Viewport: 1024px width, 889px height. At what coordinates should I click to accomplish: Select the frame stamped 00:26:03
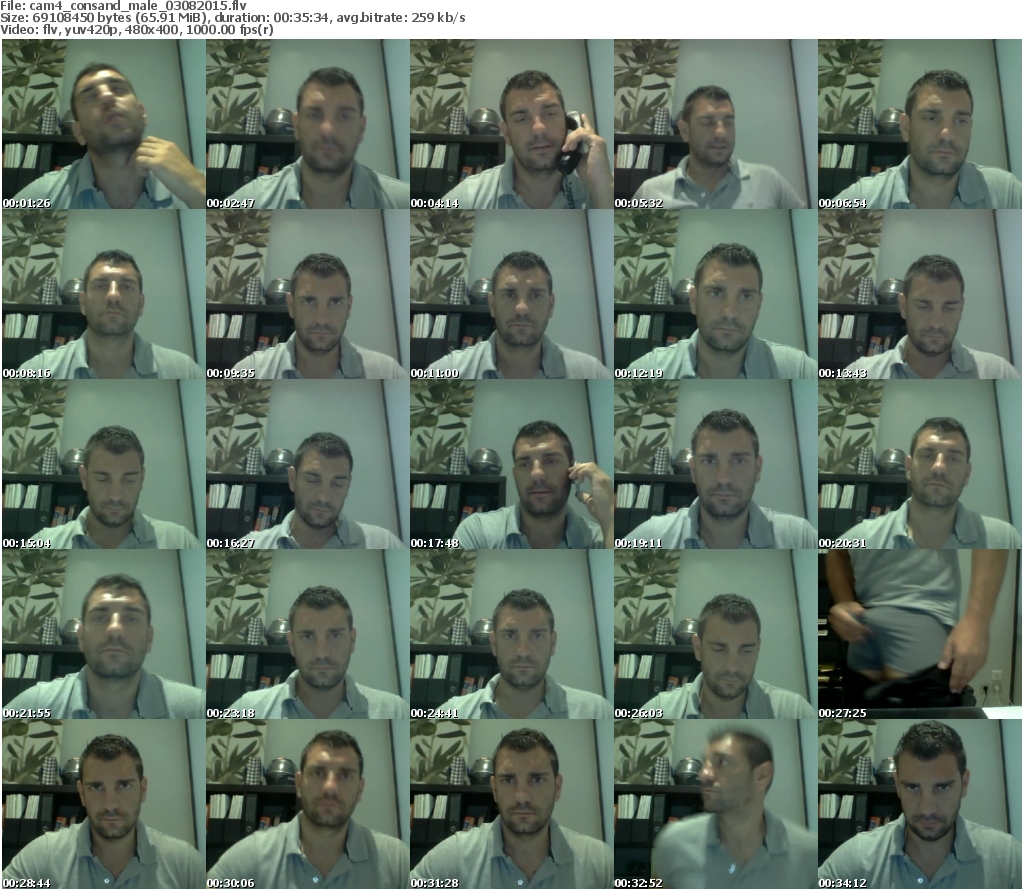coord(715,634)
